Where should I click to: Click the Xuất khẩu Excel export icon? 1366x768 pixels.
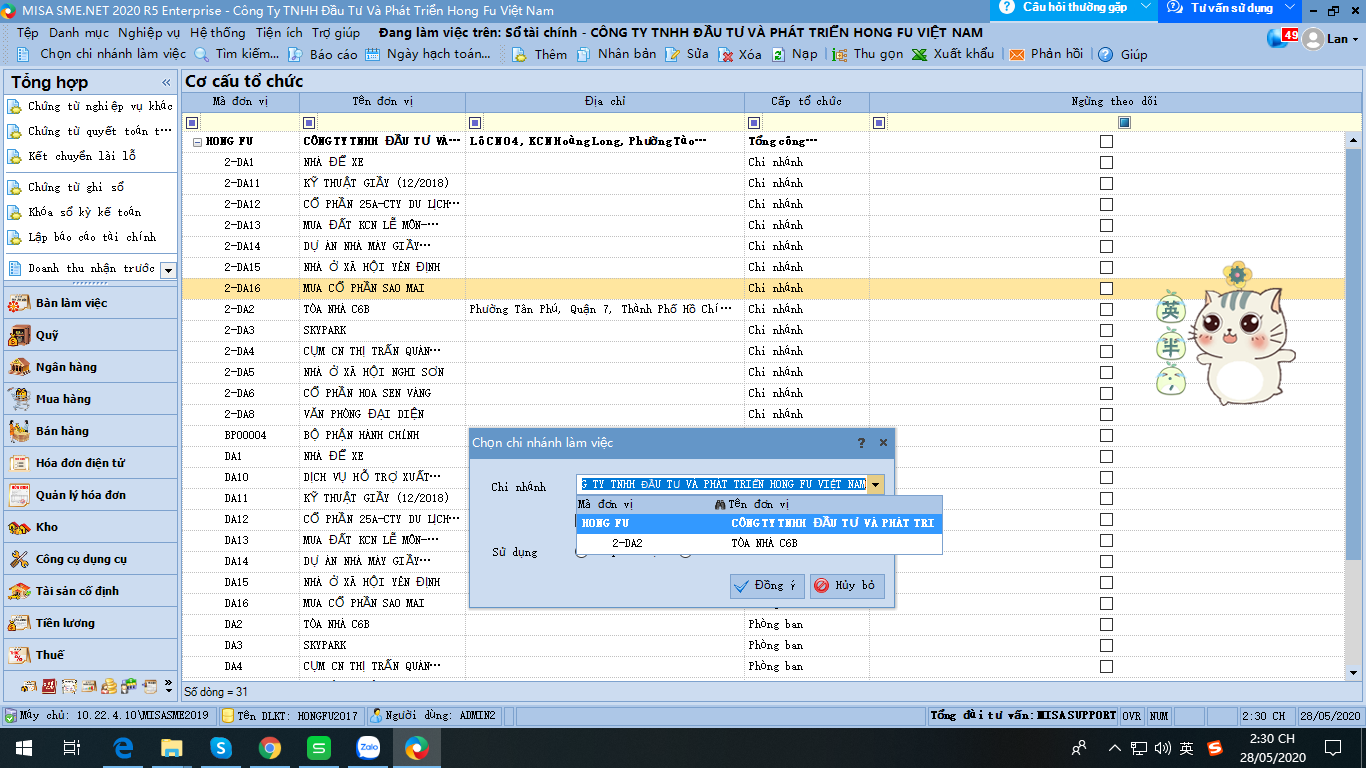[919, 55]
